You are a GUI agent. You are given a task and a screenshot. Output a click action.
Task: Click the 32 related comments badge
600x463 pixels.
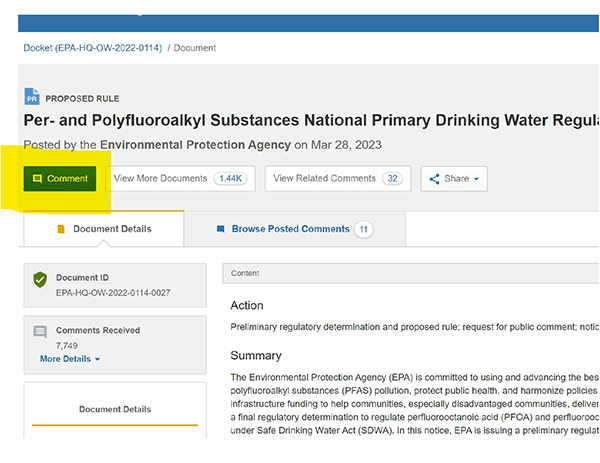pyautogui.click(x=392, y=178)
